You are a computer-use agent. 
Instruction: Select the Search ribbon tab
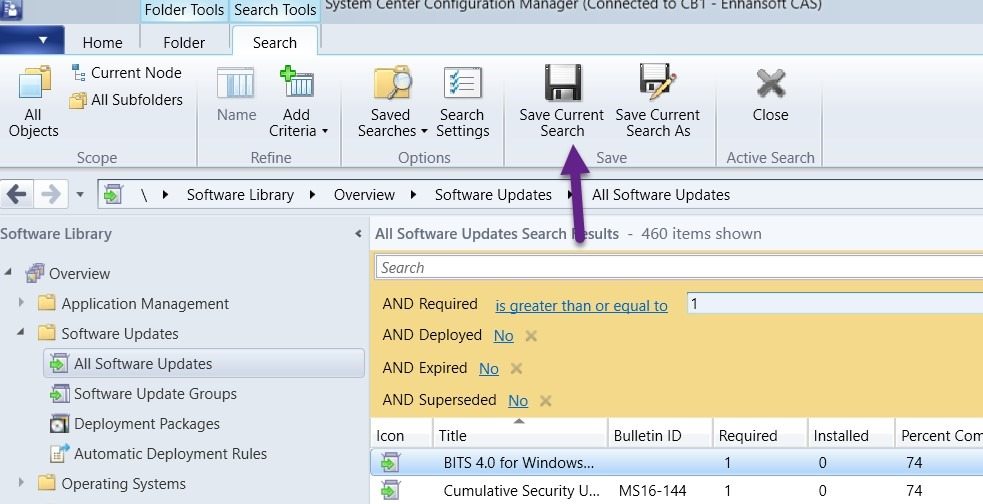click(x=275, y=43)
